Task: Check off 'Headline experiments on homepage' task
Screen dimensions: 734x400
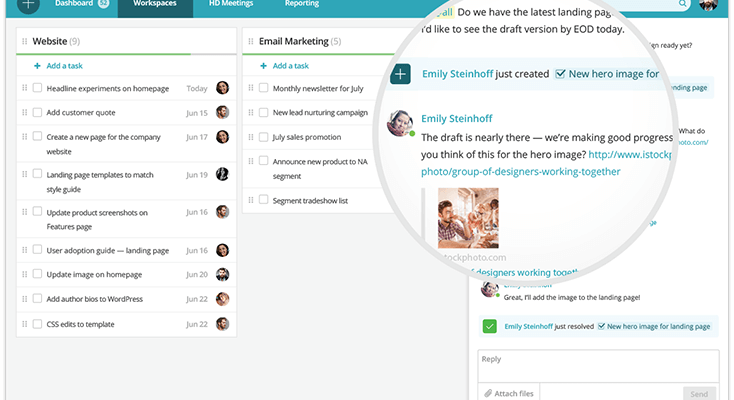Action: pos(37,88)
